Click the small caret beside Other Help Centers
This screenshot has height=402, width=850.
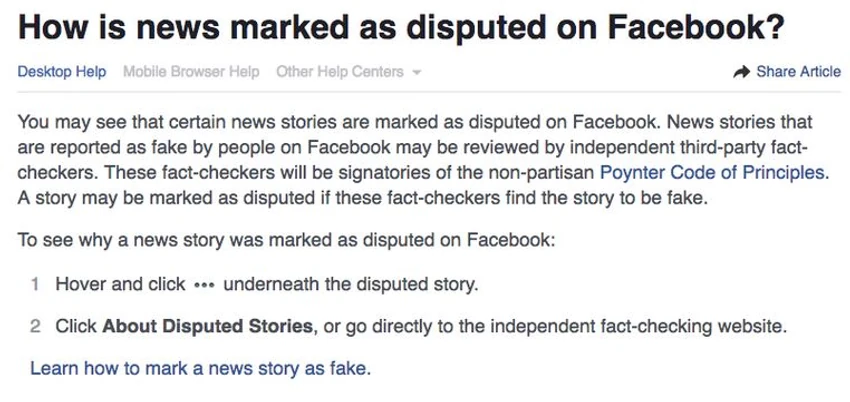416,73
